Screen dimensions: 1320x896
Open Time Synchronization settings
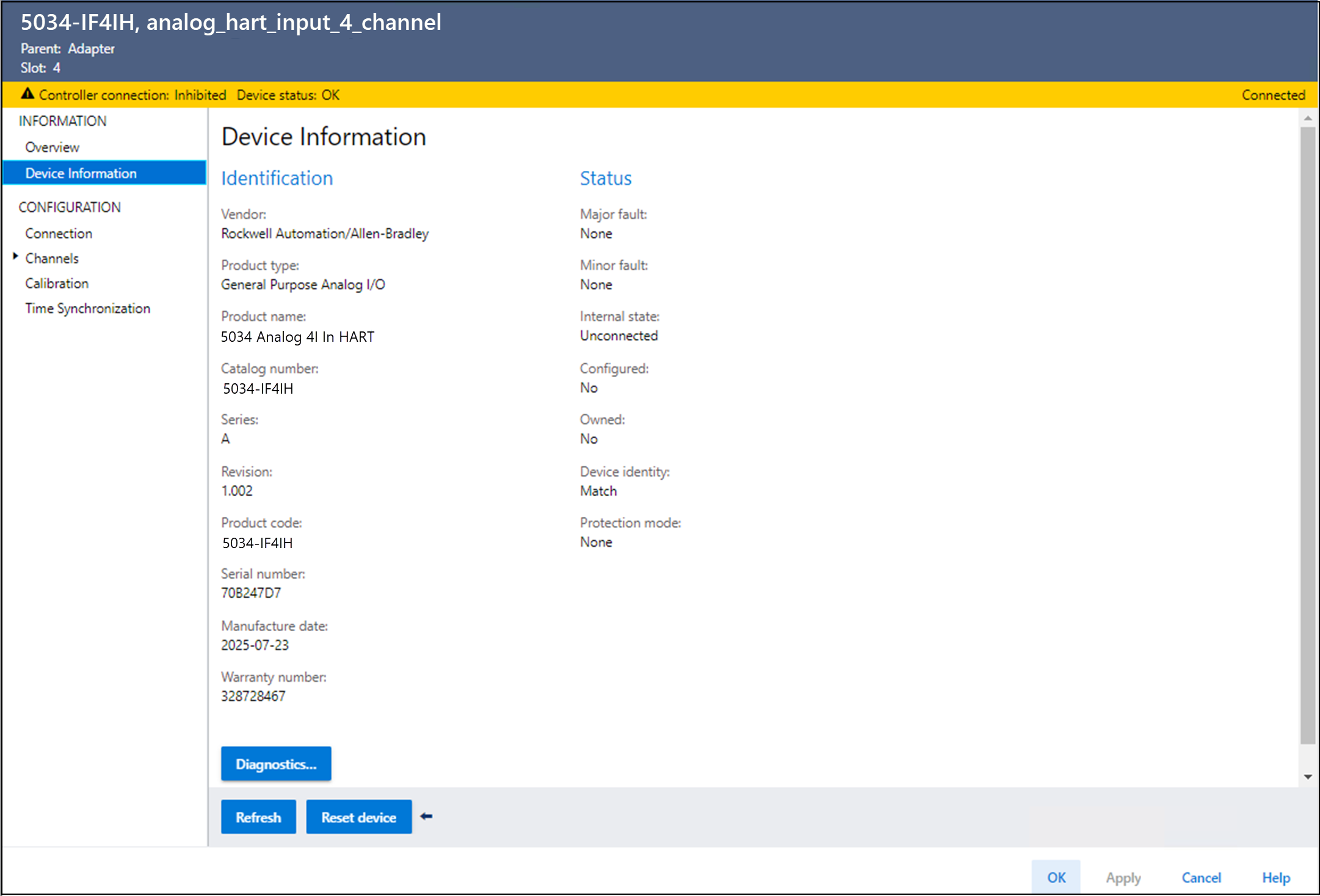point(87,308)
